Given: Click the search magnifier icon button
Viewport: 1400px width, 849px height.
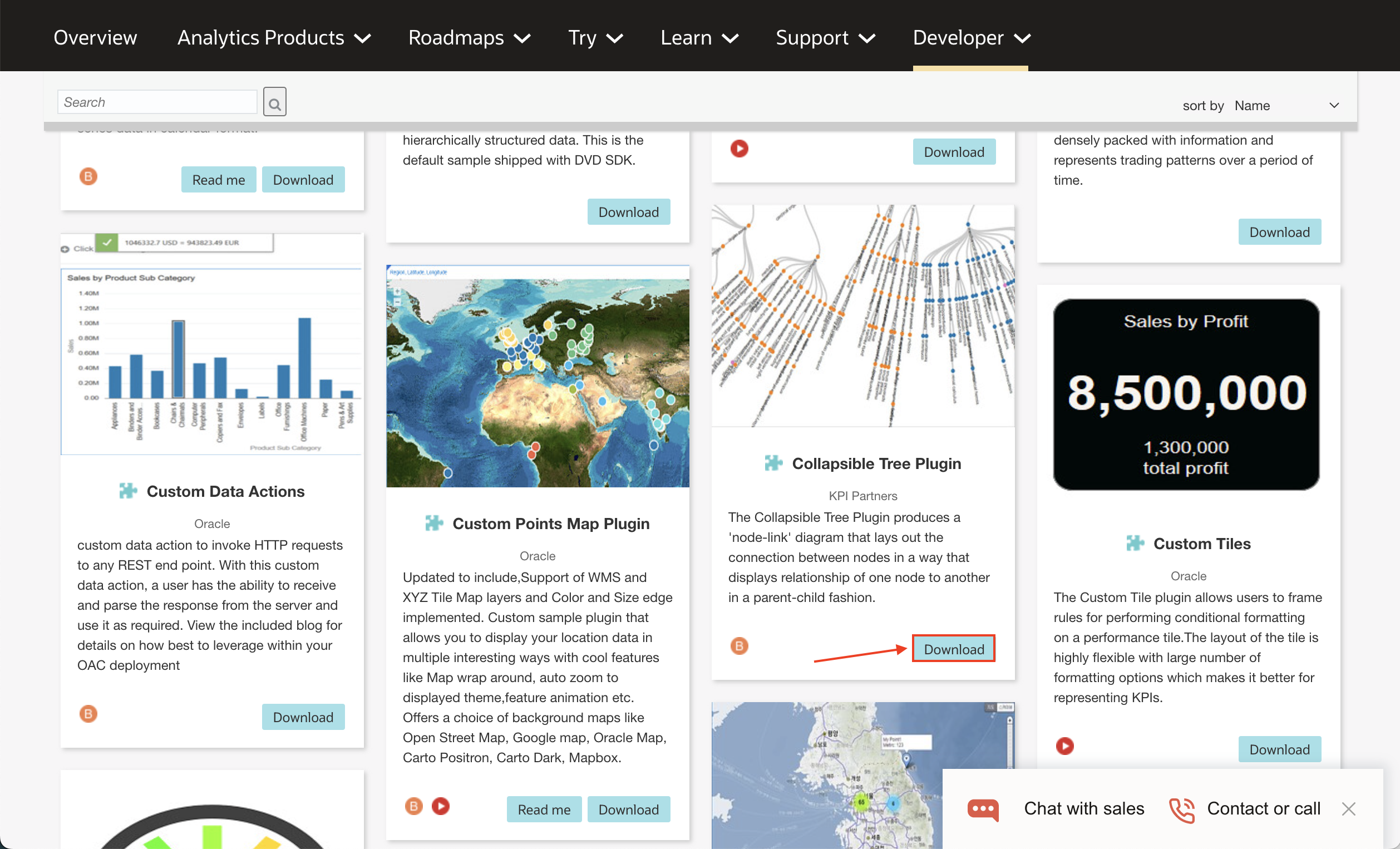Looking at the screenshot, I should (274, 102).
